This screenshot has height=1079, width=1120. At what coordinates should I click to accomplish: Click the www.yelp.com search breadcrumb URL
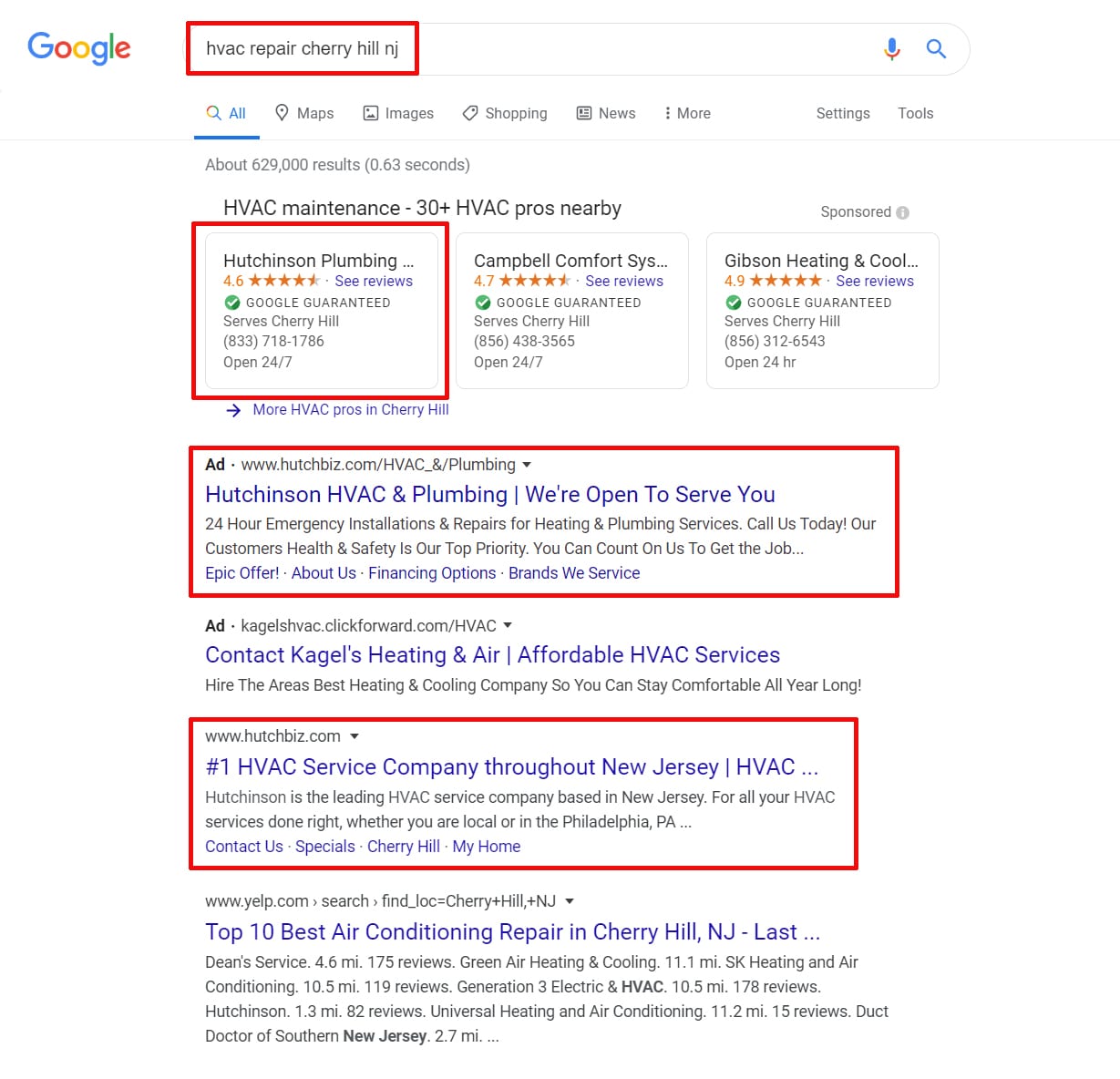[380, 901]
